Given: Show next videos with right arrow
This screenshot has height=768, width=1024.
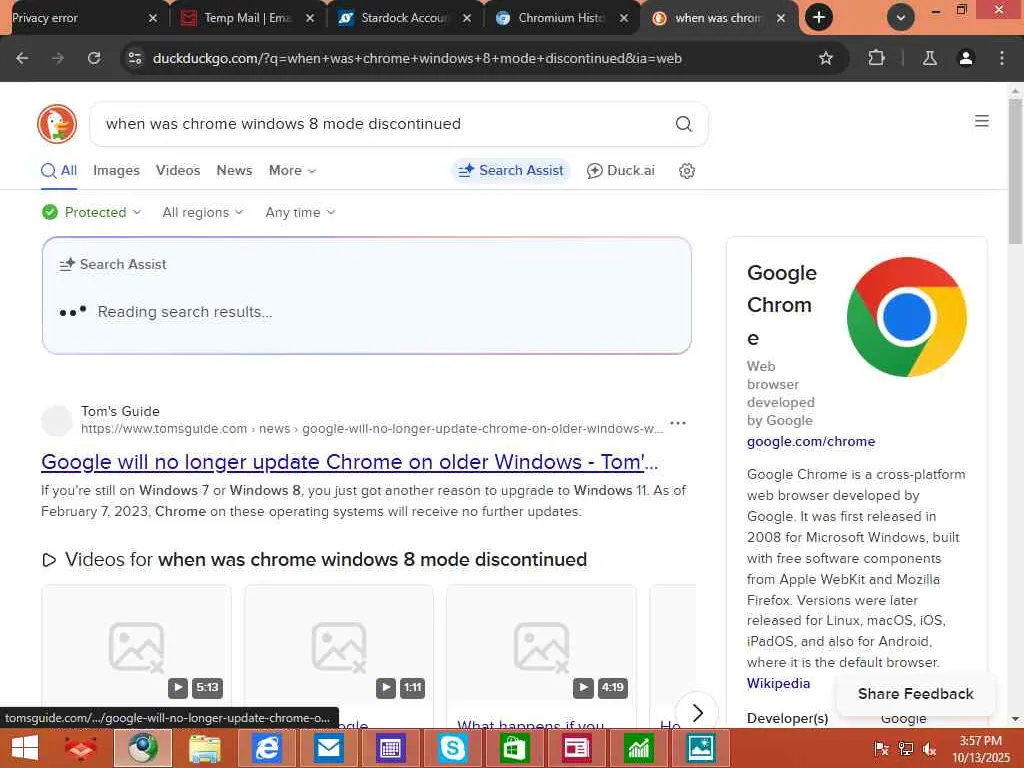Looking at the screenshot, I should click(696, 712).
